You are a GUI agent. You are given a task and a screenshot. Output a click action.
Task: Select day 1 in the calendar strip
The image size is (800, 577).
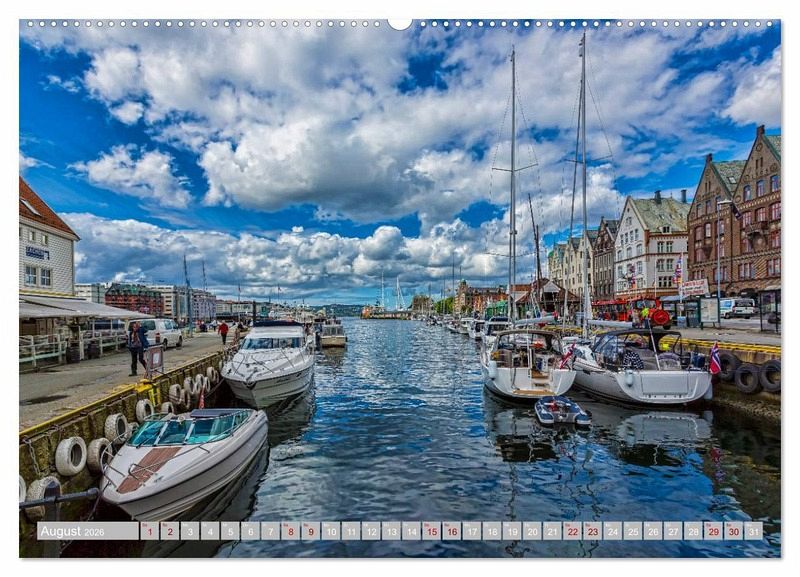point(149,531)
